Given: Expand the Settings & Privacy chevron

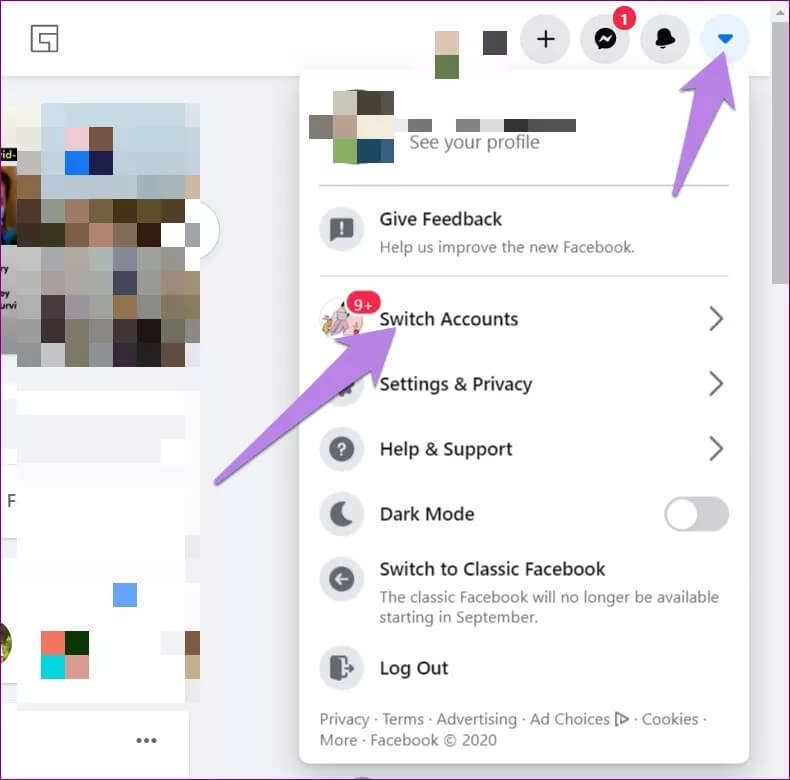Looking at the screenshot, I should tap(716, 384).
